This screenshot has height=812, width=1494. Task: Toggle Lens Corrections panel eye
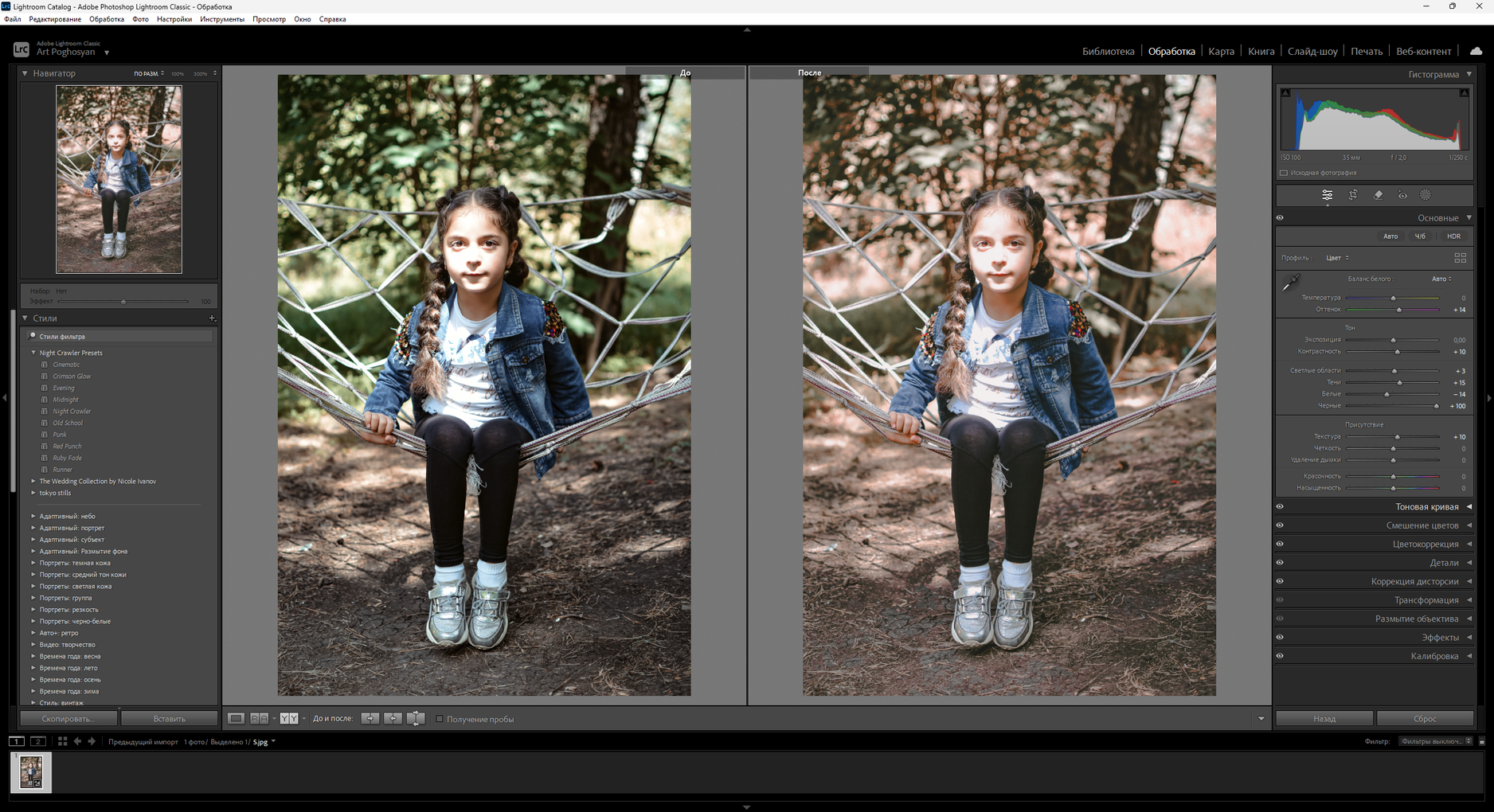pyautogui.click(x=1280, y=581)
